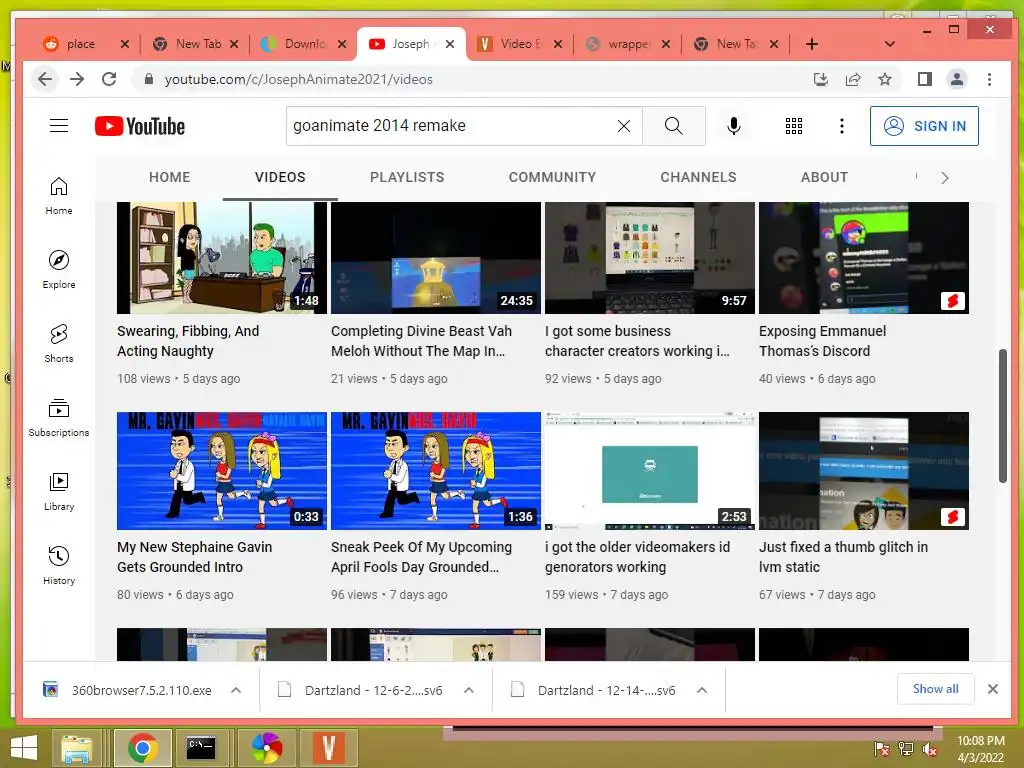Open Explore in the sidebar

point(59,270)
